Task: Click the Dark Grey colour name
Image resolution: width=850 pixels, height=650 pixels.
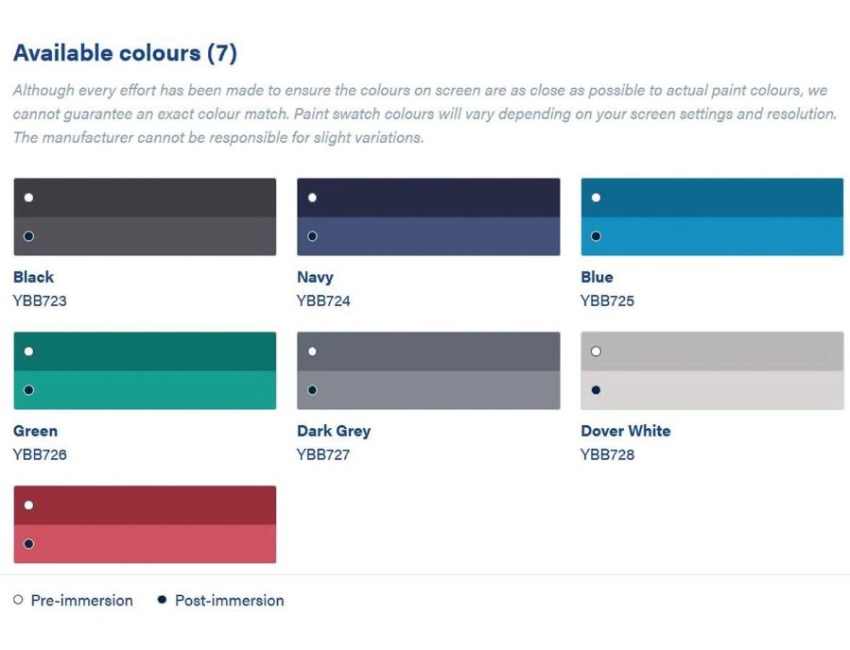Action: click(x=334, y=431)
